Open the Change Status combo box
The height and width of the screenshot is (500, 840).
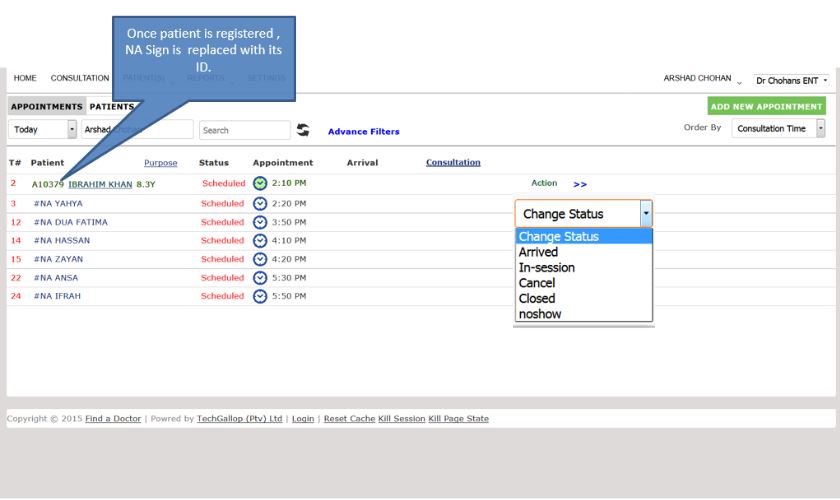(583, 214)
